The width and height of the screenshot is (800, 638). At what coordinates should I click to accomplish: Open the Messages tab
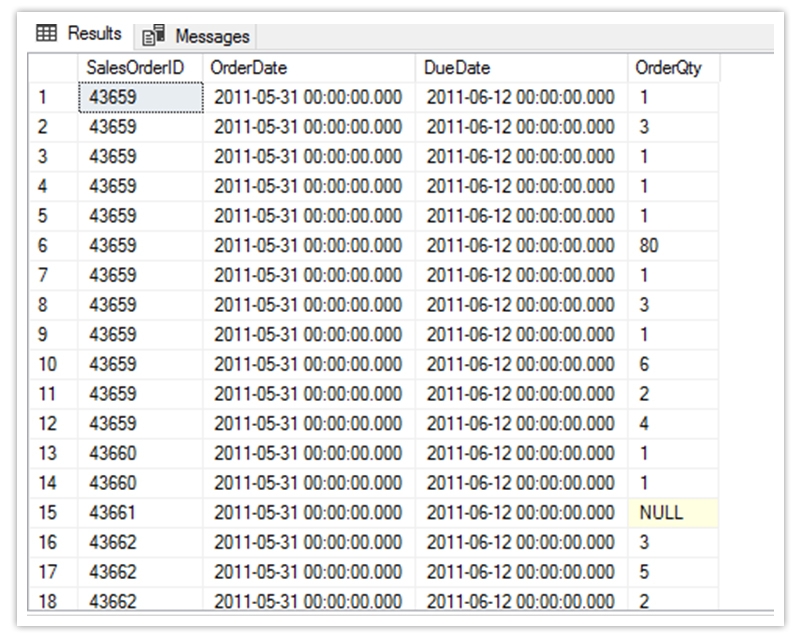pyautogui.click(x=195, y=36)
